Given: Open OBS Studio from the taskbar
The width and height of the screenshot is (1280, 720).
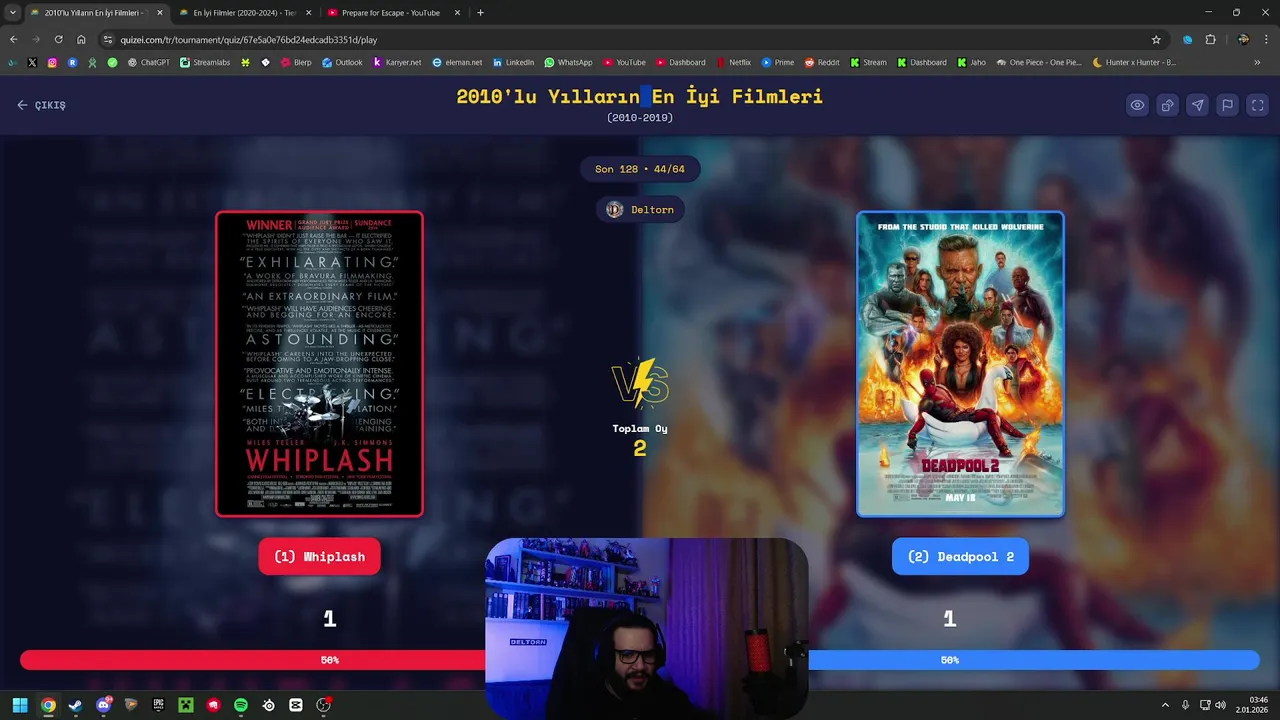Looking at the screenshot, I should (323, 705).
